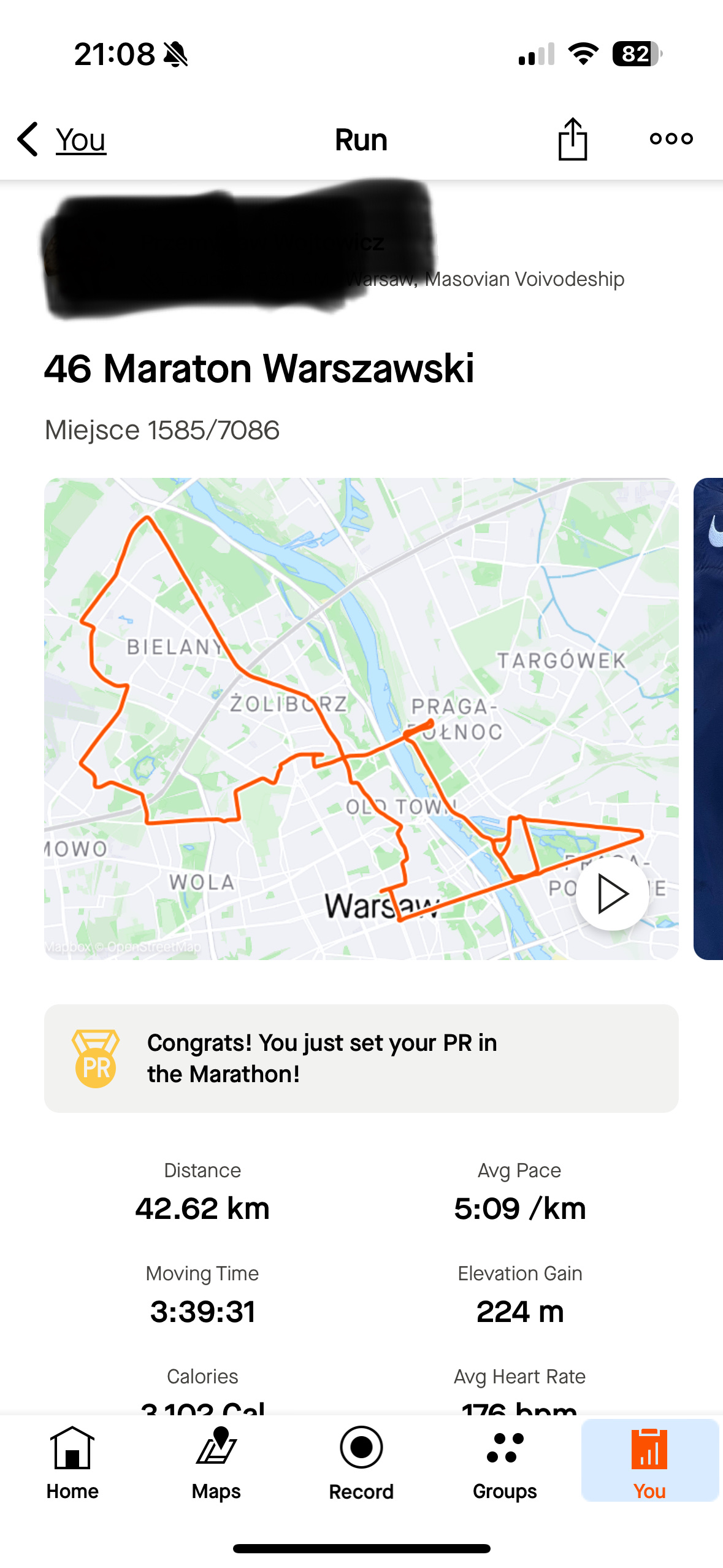Open the Maps tab
Image resolution: width=723 pixels, height=1568 pixels.
coord(216,1463)
